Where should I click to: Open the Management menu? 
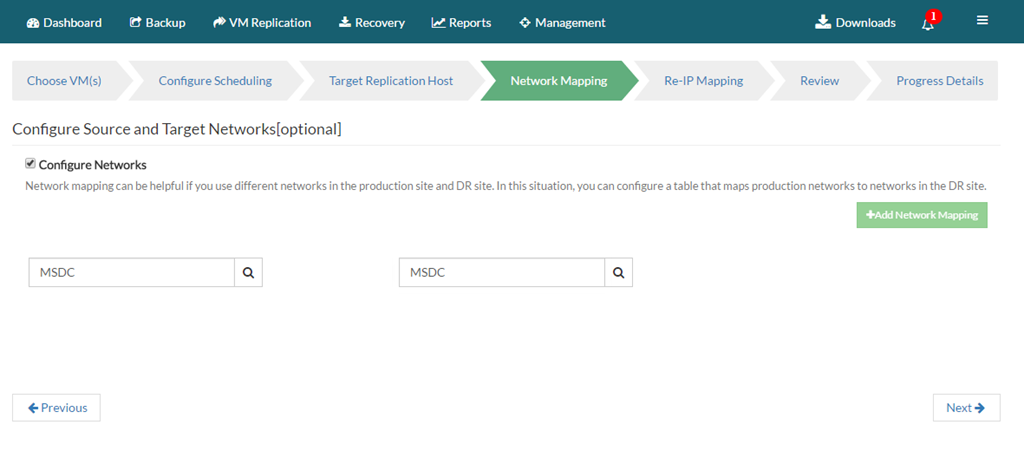[x=562, y=23]
